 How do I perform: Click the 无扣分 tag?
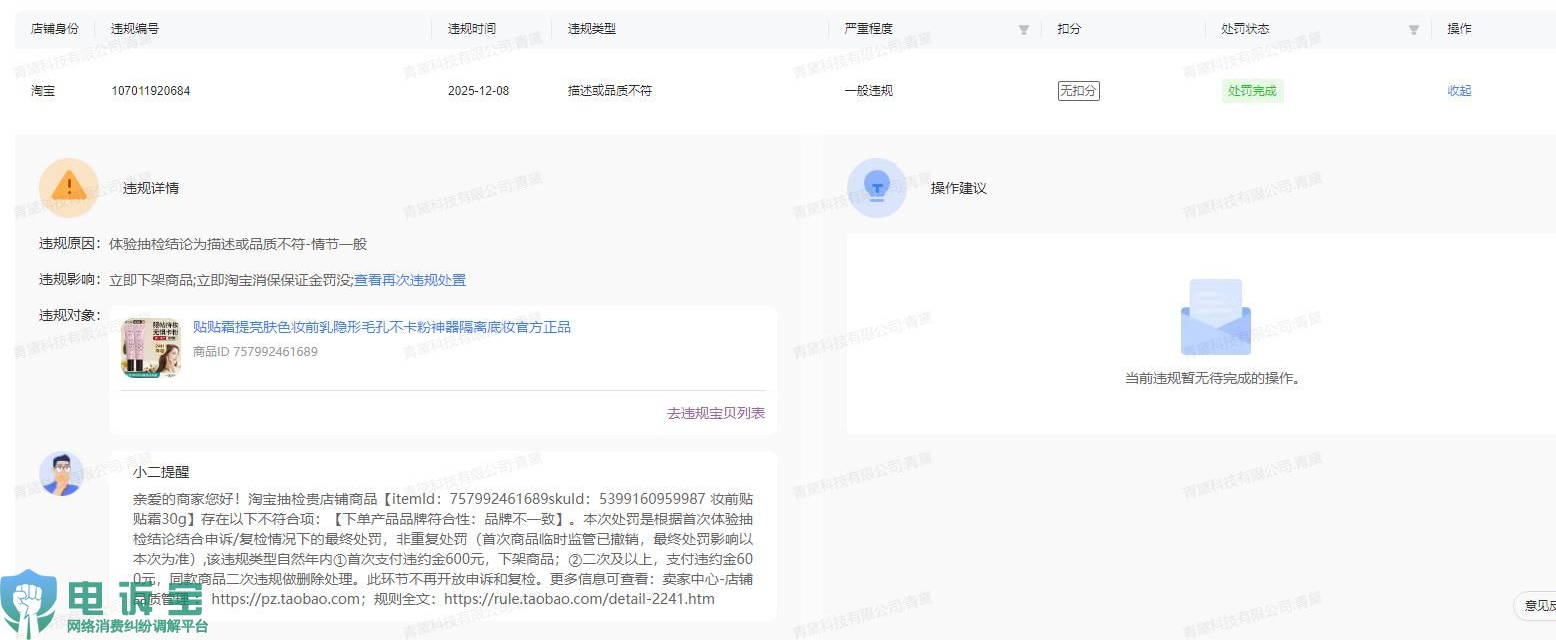[1078, 91]
